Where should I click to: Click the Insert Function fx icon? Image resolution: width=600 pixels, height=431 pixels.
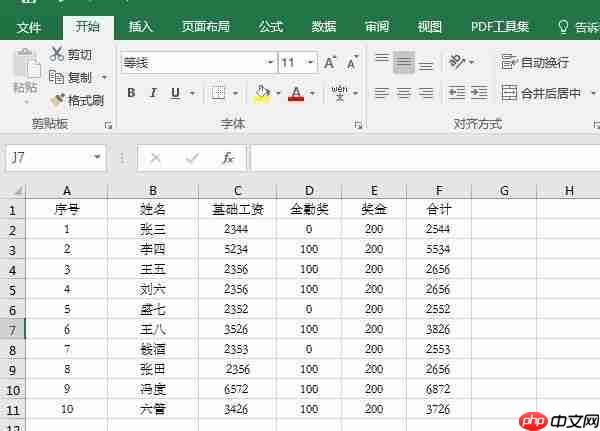tap(228, 157)
